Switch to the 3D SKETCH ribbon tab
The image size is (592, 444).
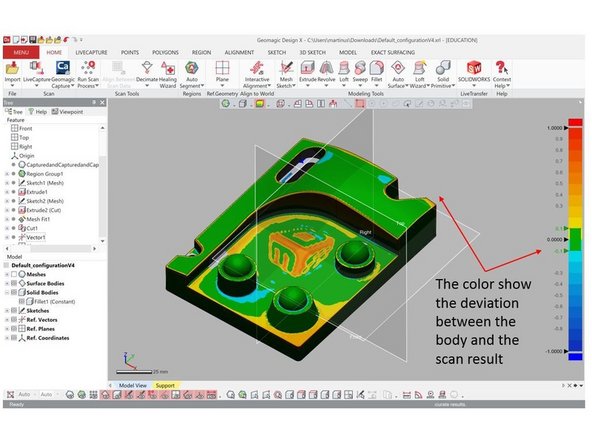tap(313, 52)
